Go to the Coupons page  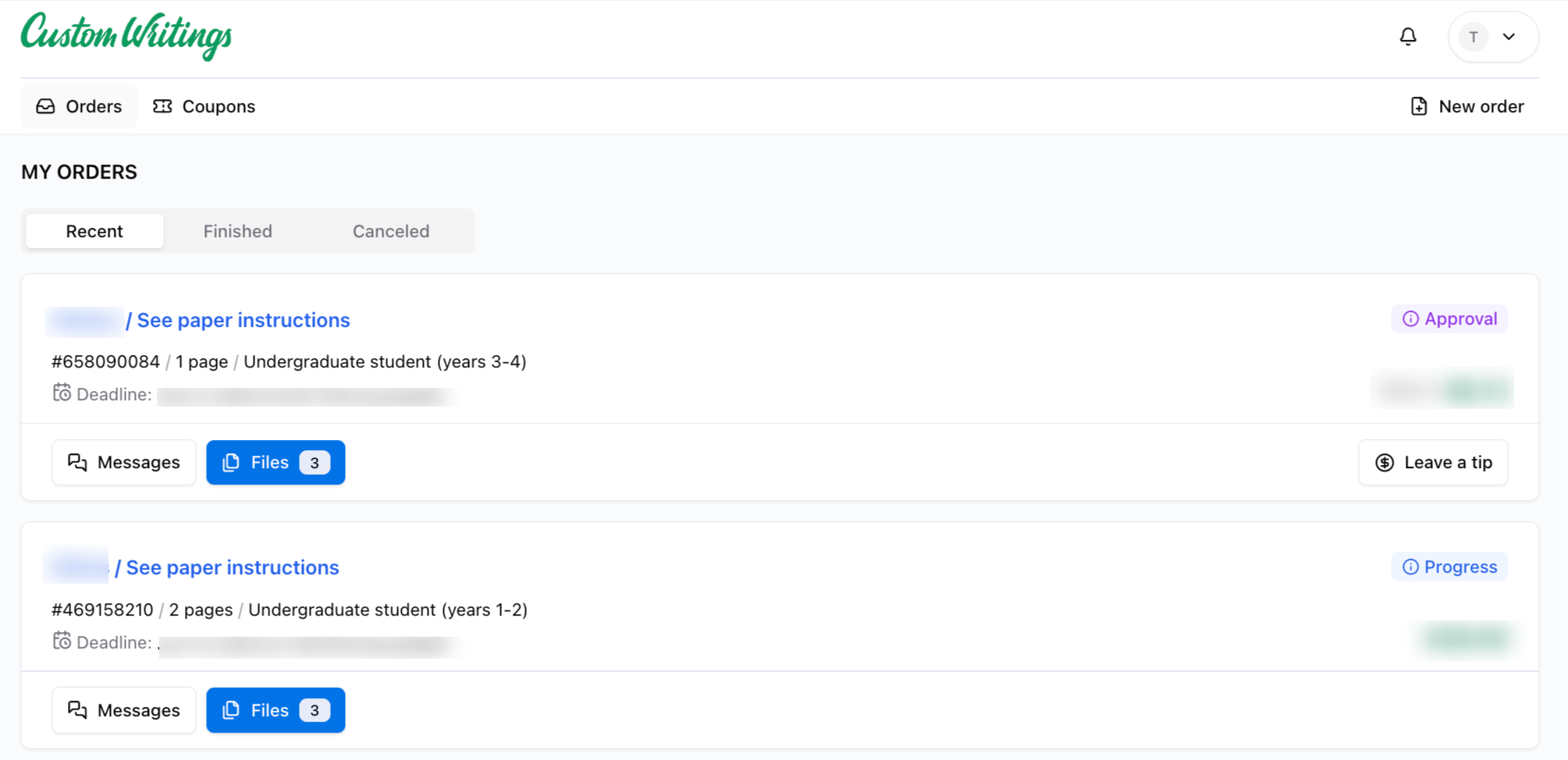tap(204, 106)
